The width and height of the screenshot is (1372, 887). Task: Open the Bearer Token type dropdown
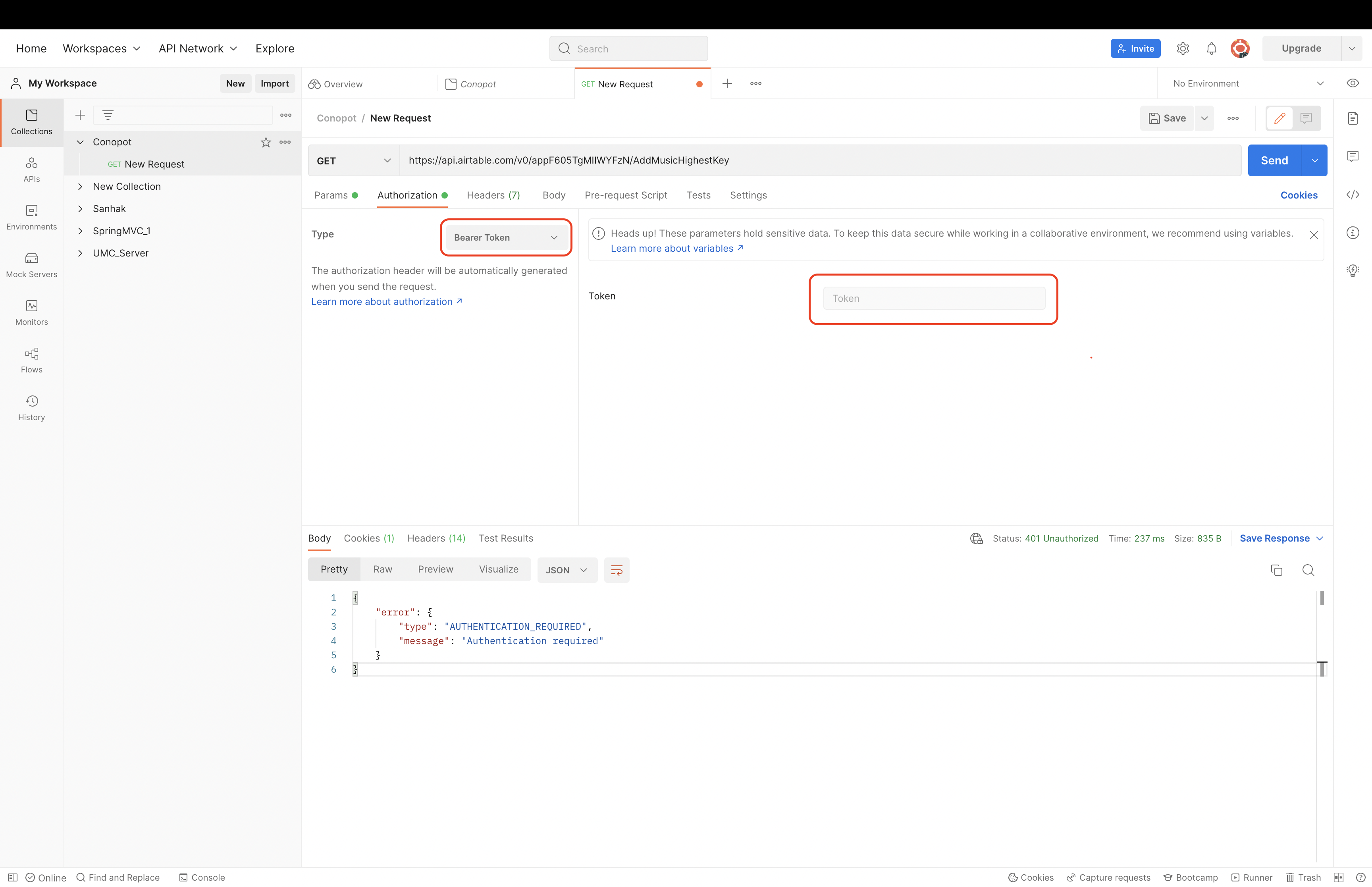[x=505, y=237]
